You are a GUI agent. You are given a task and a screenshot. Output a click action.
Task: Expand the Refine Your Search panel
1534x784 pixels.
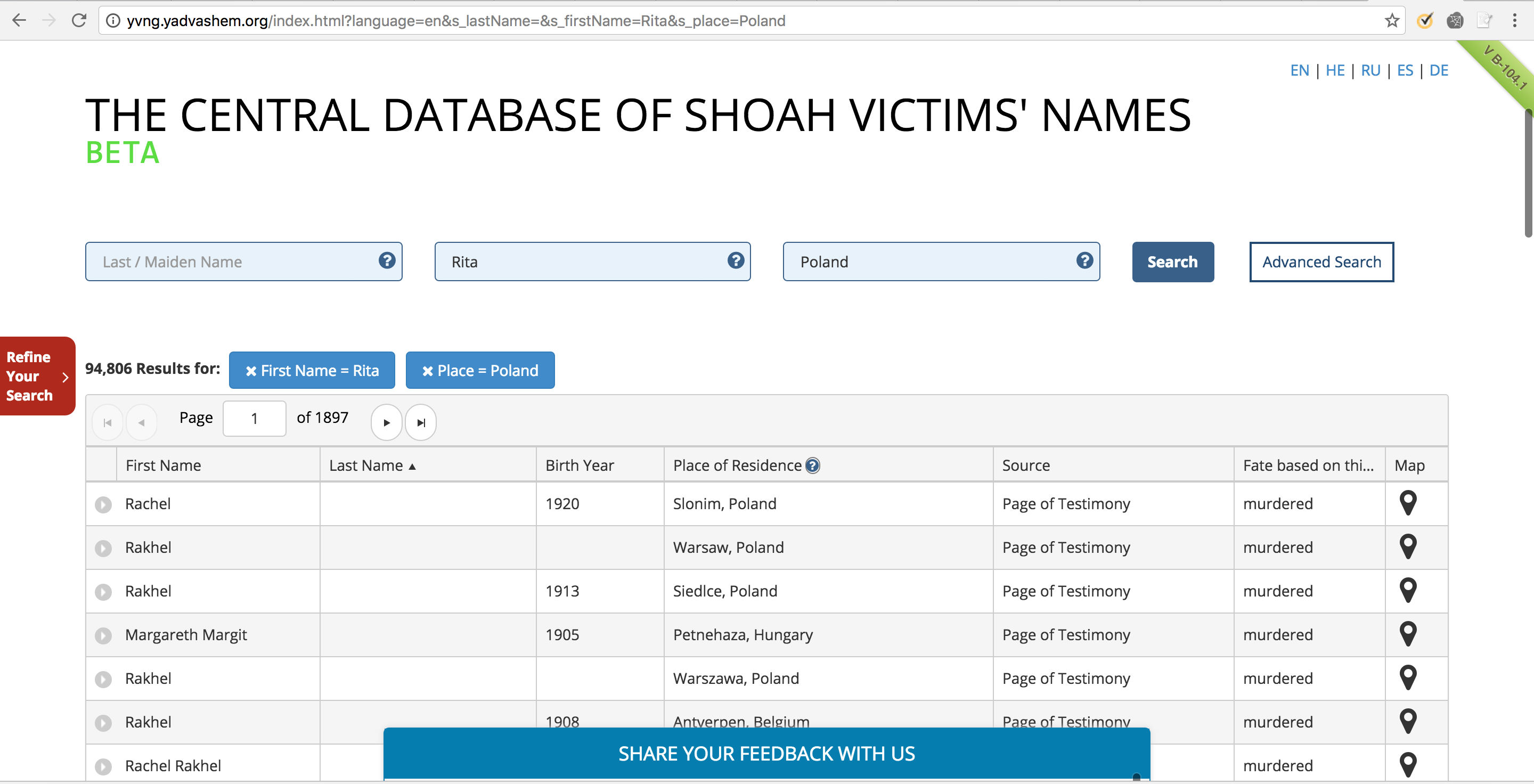click(x=37, y=376)
